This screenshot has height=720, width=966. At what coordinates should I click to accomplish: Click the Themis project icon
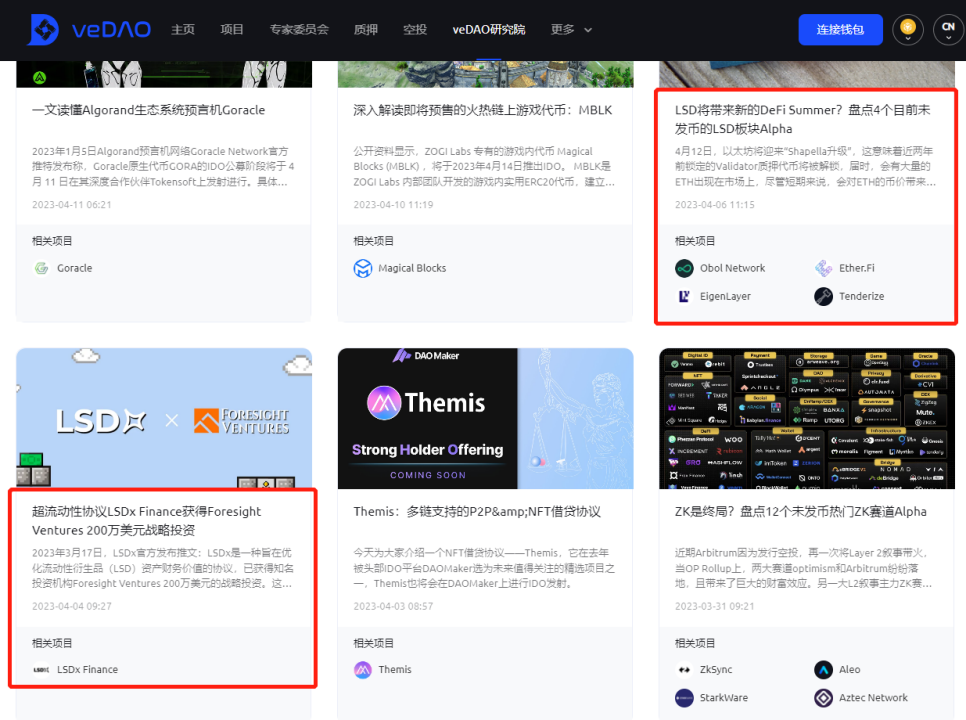click(363, 669)
